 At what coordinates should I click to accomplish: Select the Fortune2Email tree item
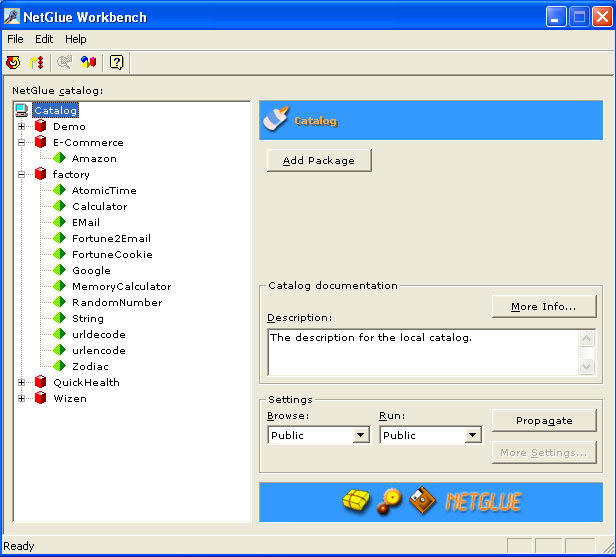click(x=112, y=238)
